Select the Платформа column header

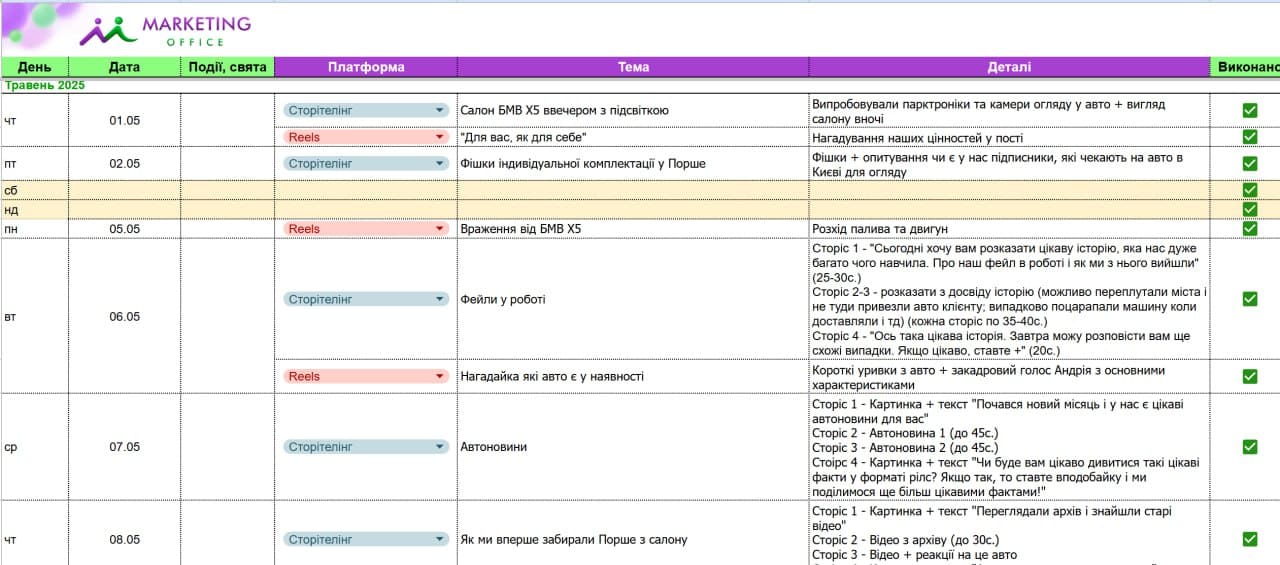click(x=366, y=67)
